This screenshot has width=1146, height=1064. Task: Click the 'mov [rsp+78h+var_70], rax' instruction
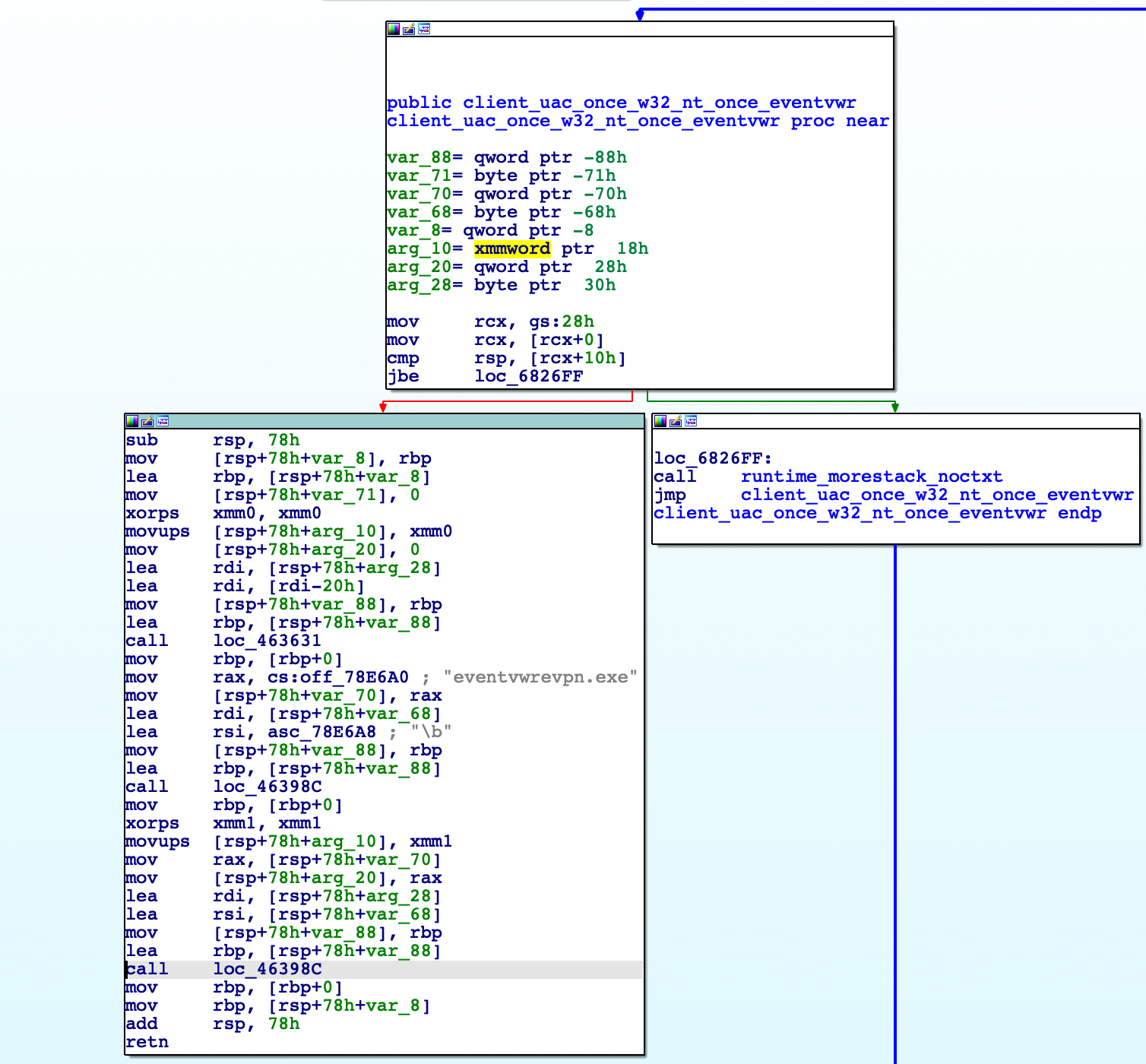click(x=283, y=695)
